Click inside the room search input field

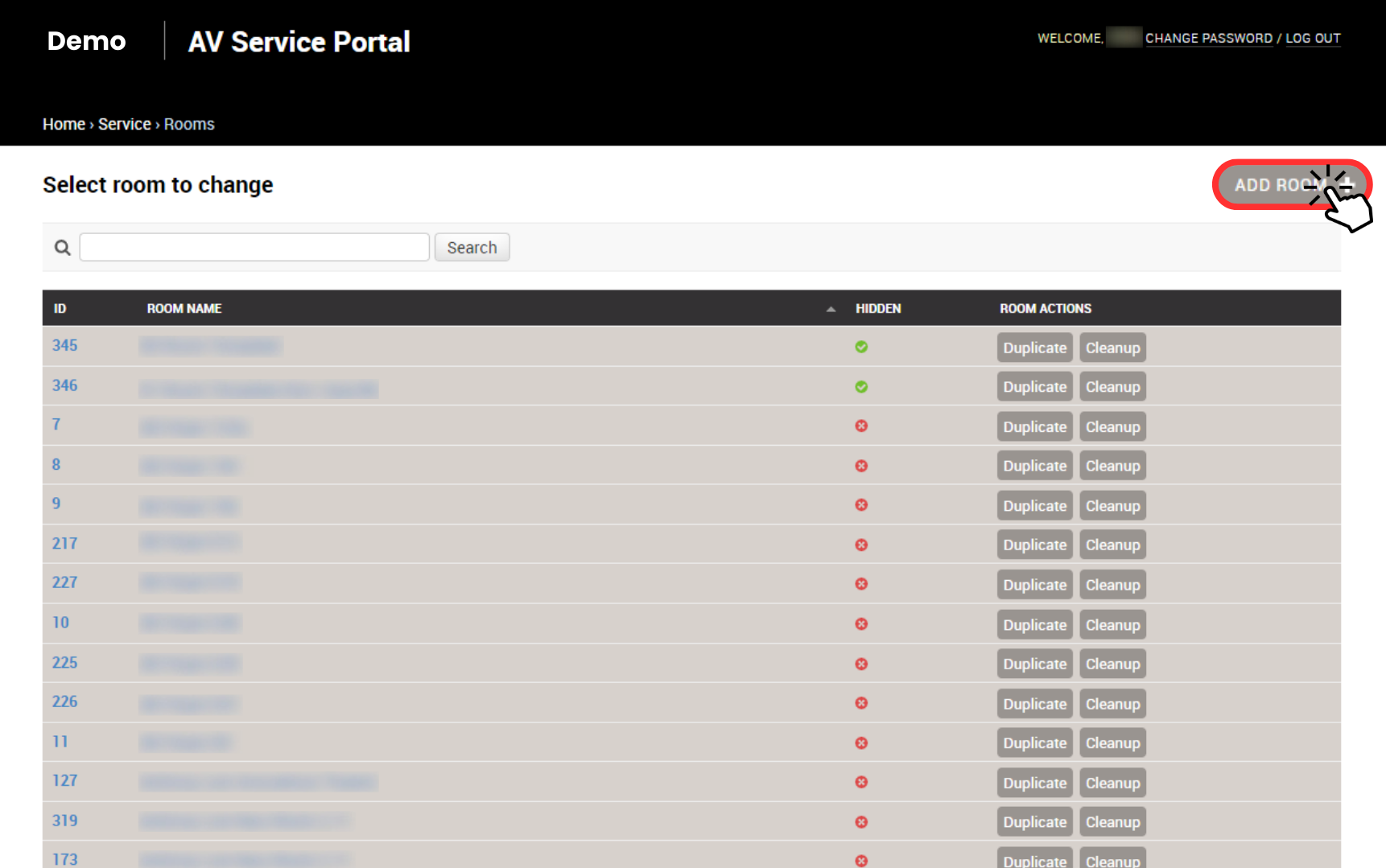click(x=254, y=247)
